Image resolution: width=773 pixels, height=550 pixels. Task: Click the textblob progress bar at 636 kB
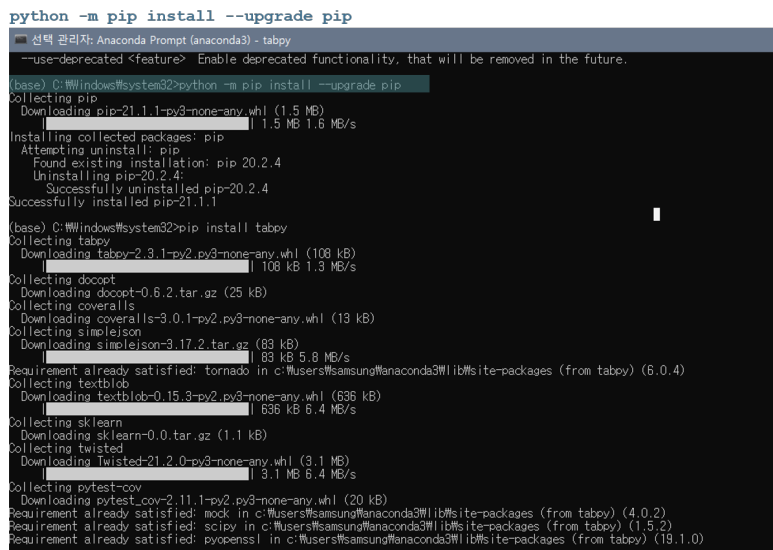tap(146, 409)
